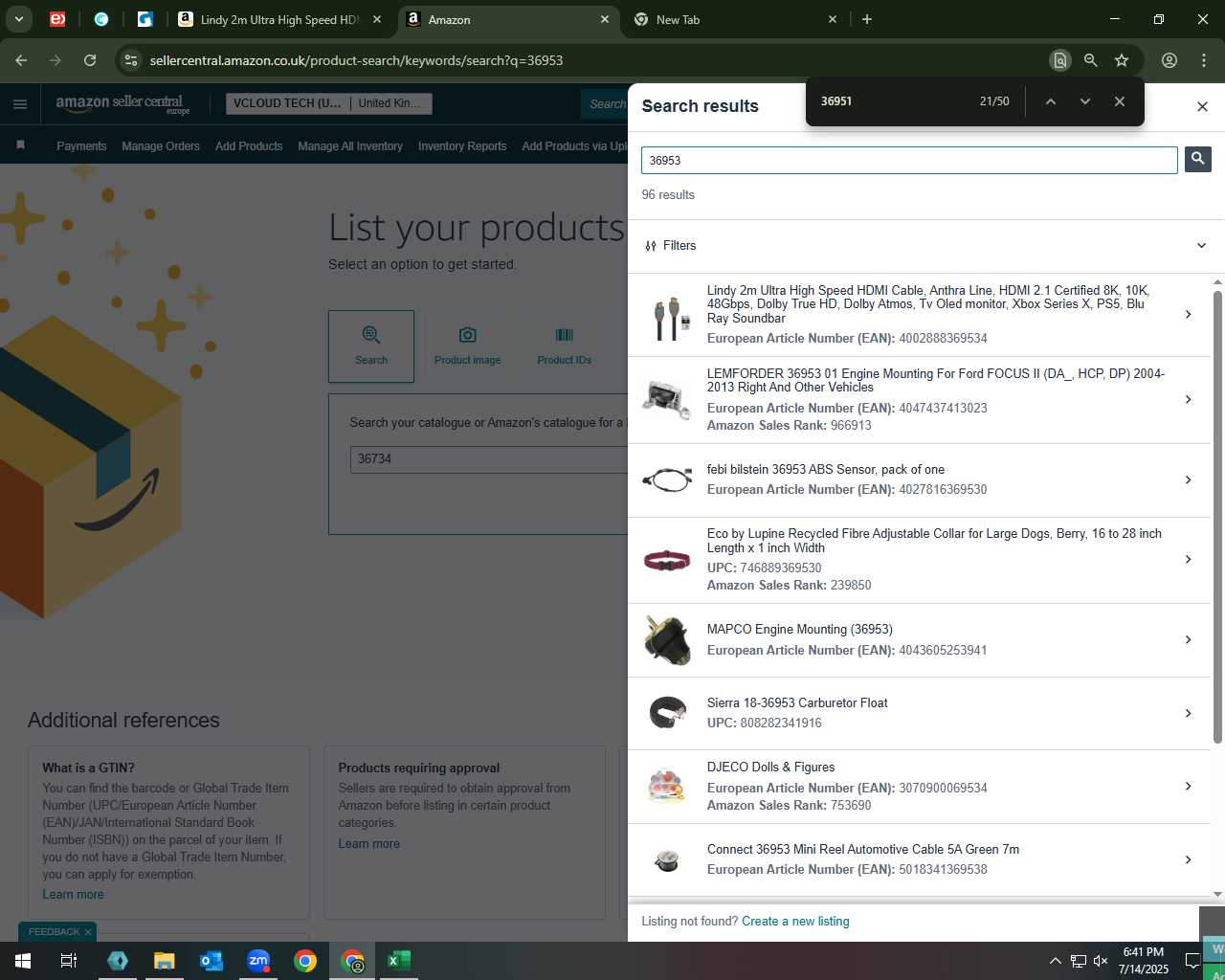
Task: Click the first pinned red tab
Action: pyautogui.click(x=57, y=19)
